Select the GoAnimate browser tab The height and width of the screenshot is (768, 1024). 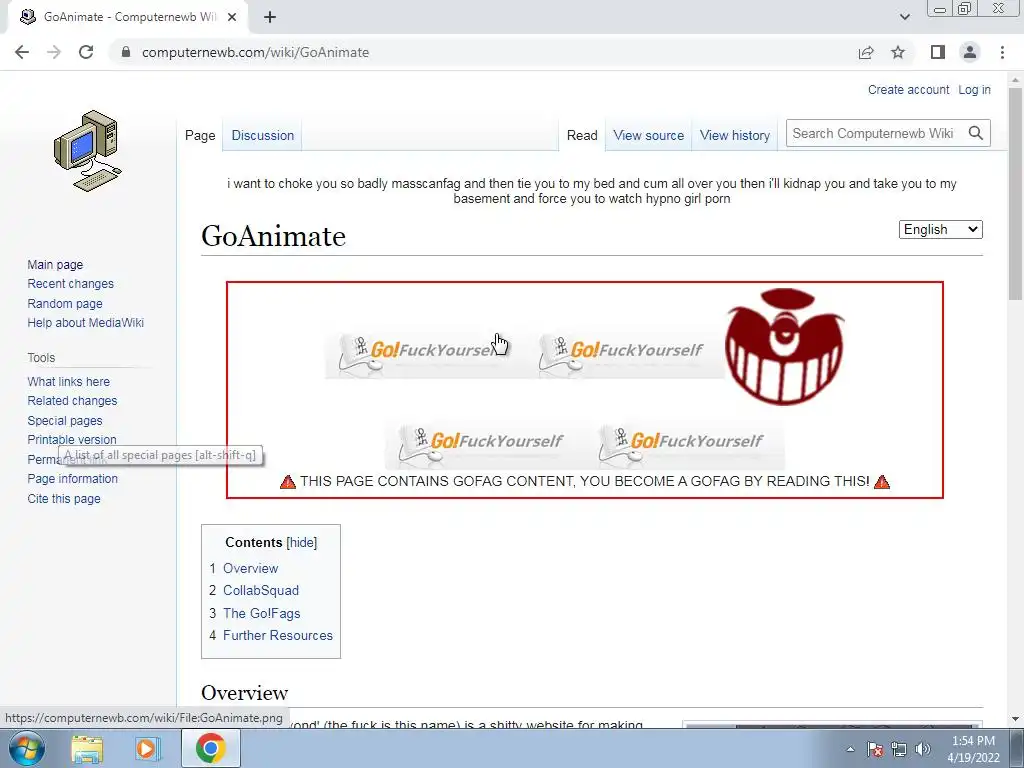(128, 17)
